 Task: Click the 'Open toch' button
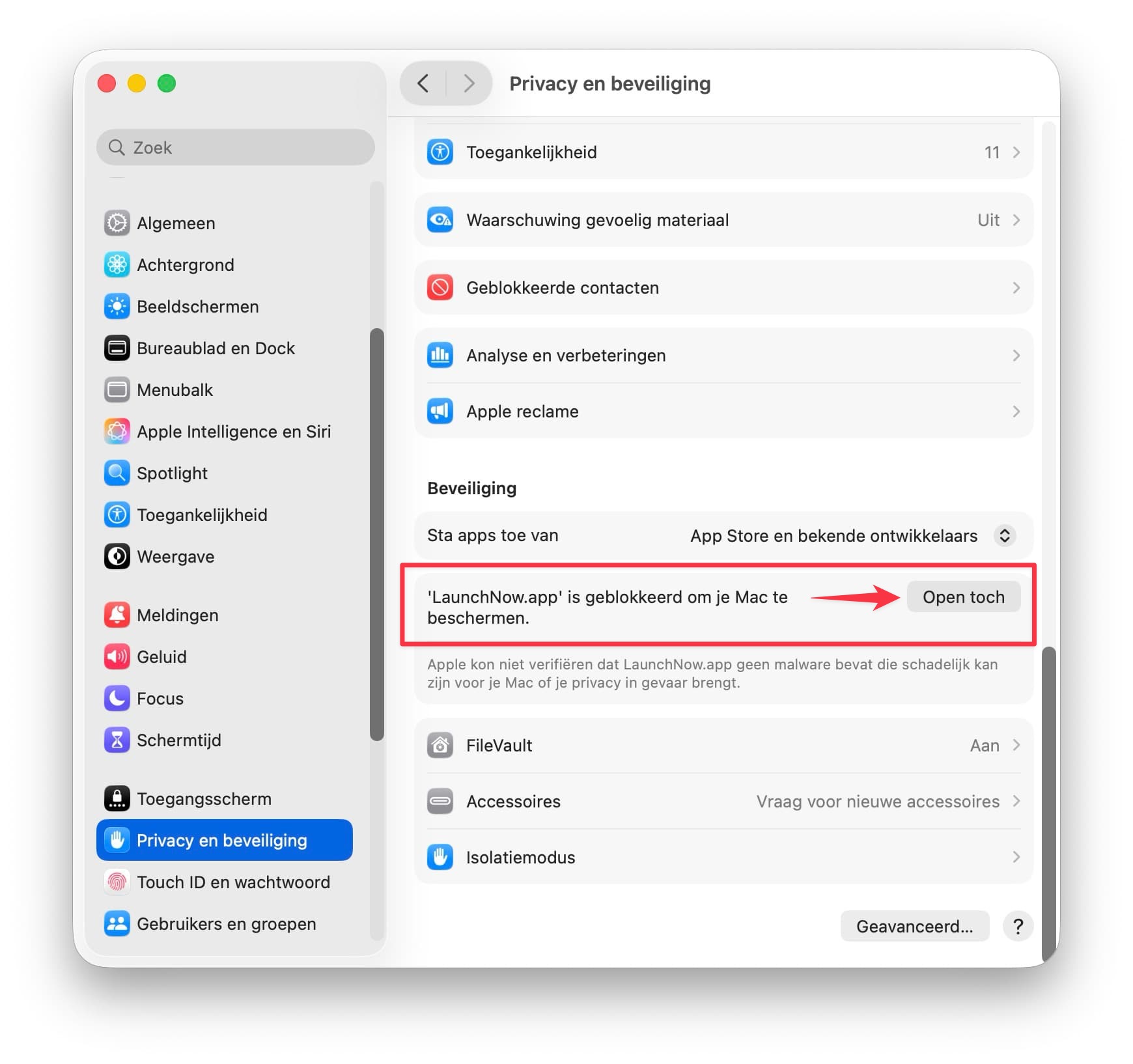coord(964,597)
